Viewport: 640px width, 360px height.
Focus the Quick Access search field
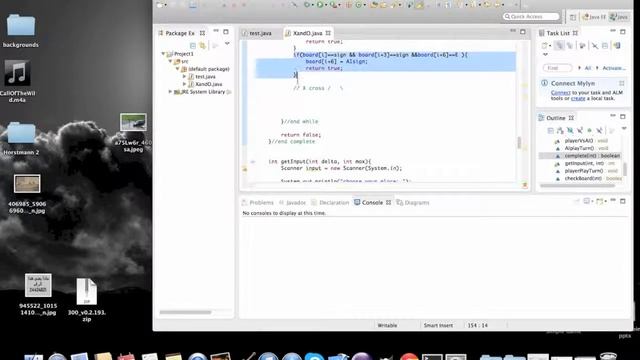pos(531,16)
